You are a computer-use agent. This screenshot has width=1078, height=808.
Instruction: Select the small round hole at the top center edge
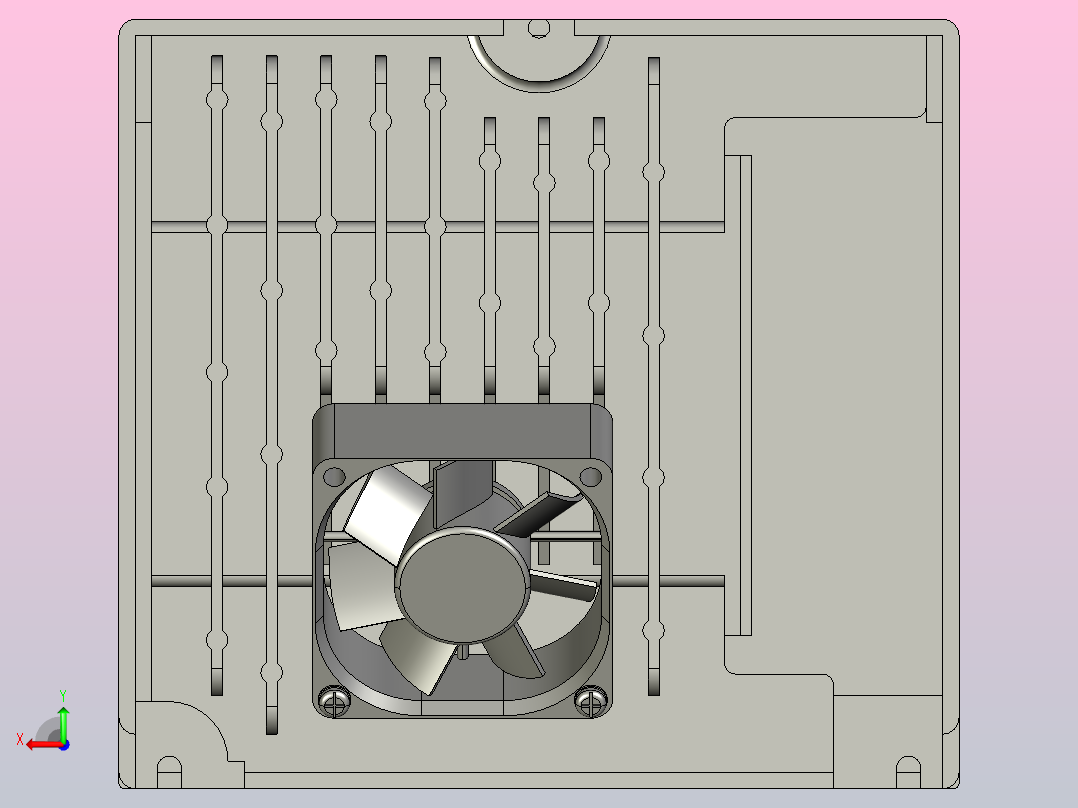539,28
